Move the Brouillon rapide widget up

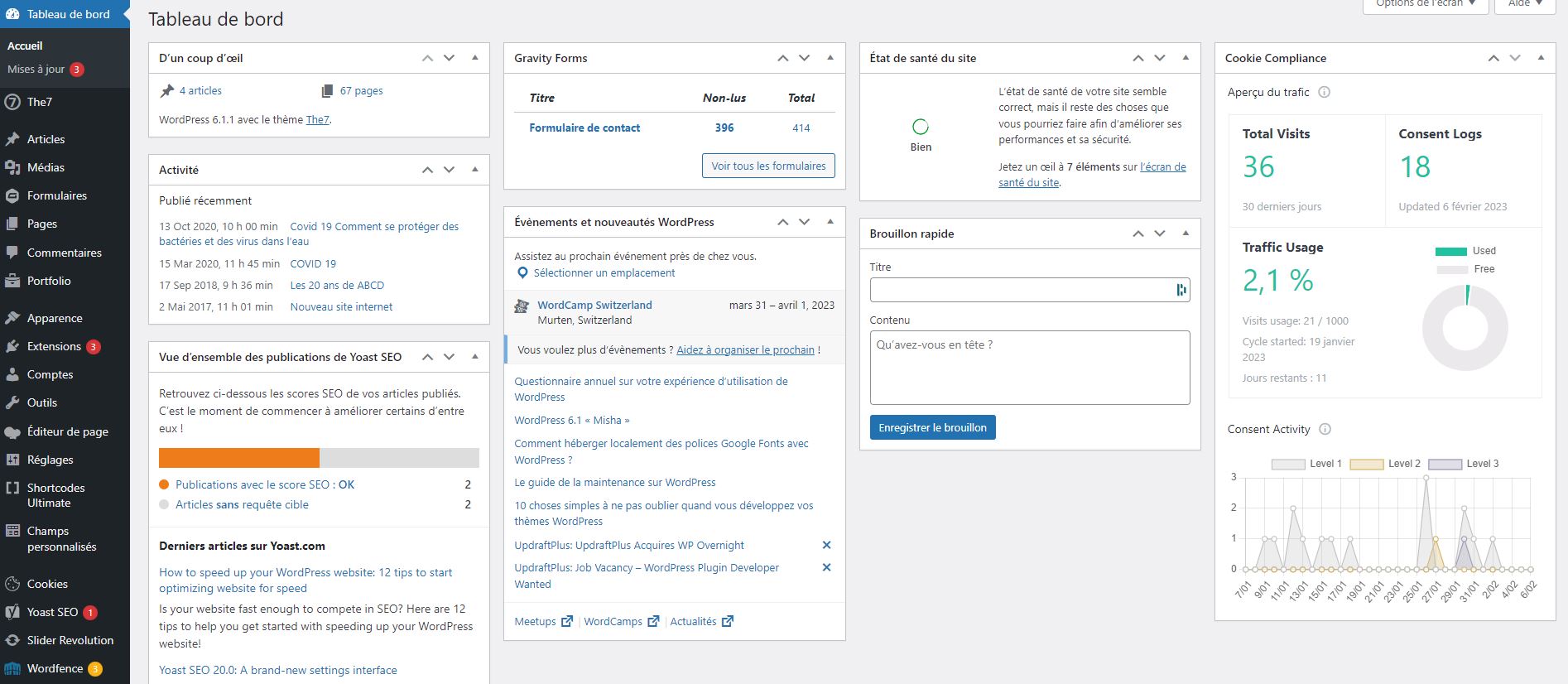point(1138,234)
